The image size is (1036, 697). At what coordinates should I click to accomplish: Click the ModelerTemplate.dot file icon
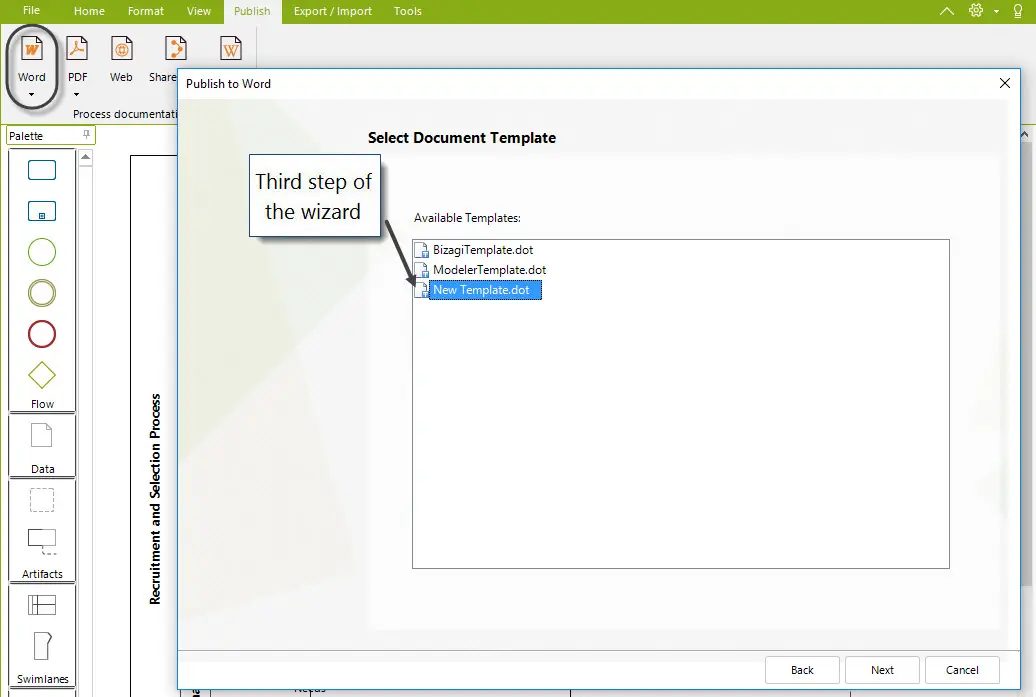point(422,270)
